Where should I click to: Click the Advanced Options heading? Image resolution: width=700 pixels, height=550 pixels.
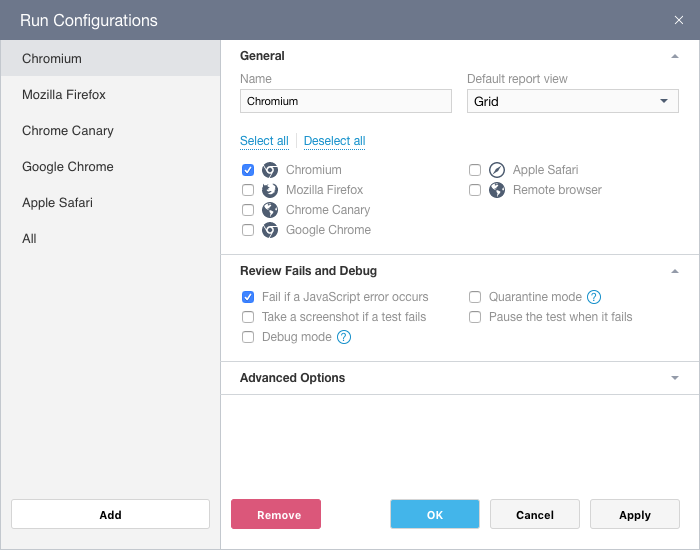pyautogui.click(x=292, y=378)
